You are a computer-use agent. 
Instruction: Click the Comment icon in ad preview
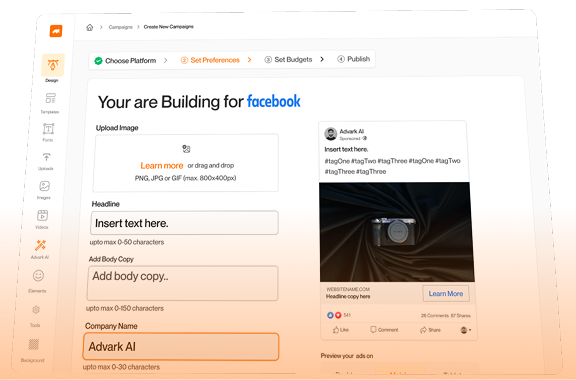pos(373,329)
